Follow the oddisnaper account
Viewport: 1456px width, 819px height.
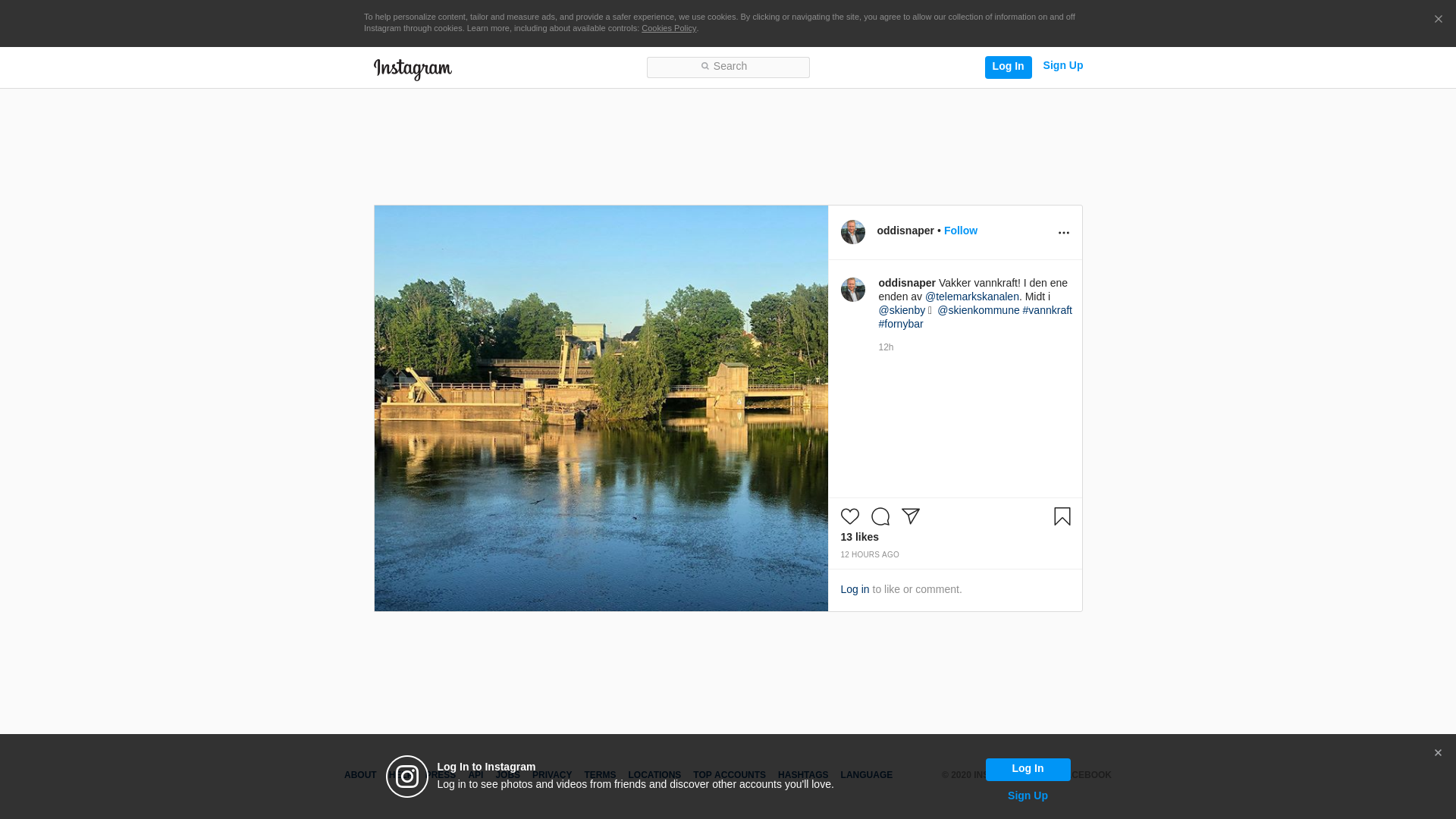tap(960, 231)
